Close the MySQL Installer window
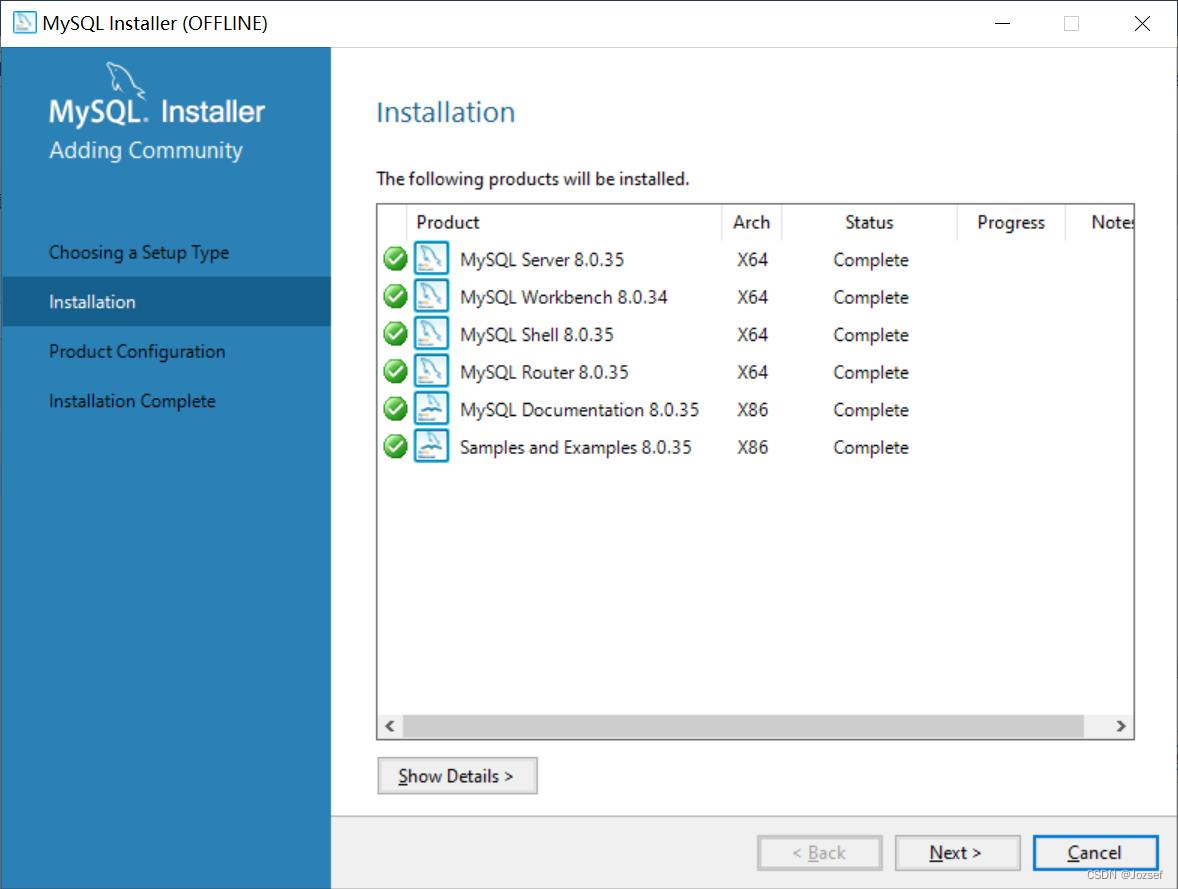The height and width of the screenshot is (889, 1178). [1142, 23]
